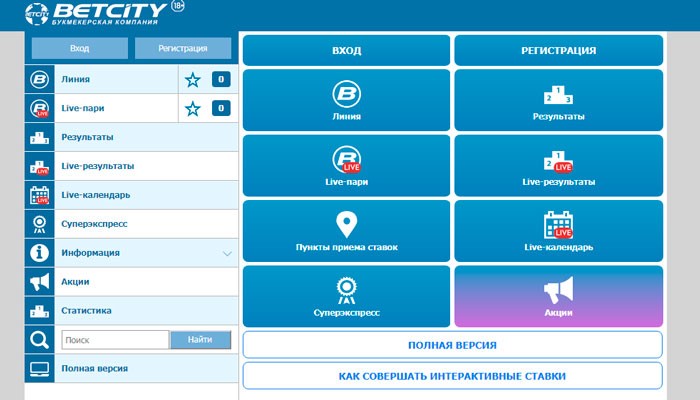The height and width of the screenshot is (400, 700).
Task: Click the Результаты podium icon in the sidebar
Action: (39, 138)
